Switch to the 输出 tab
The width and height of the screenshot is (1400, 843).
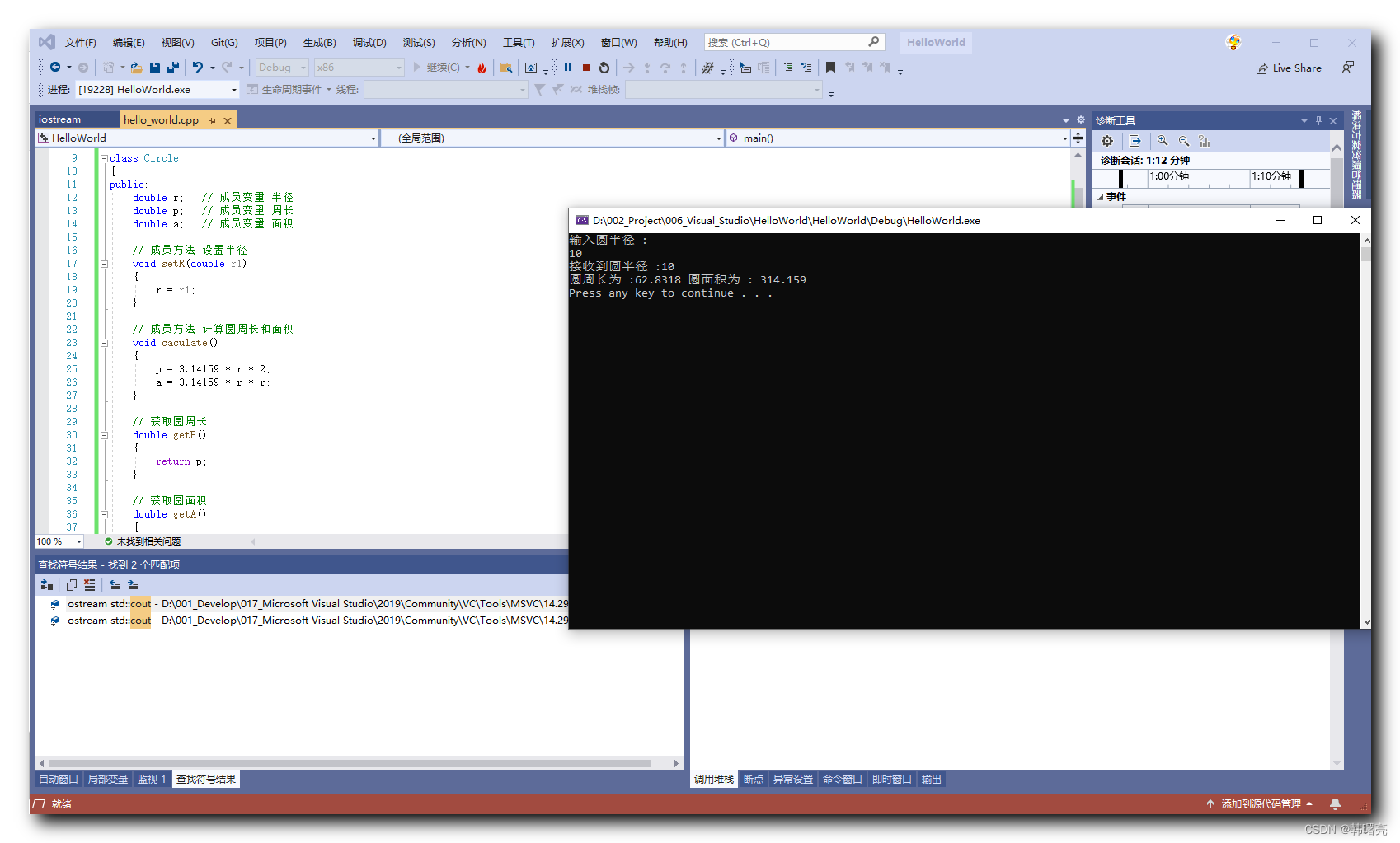pyautogui.click(x=932, y=780)
